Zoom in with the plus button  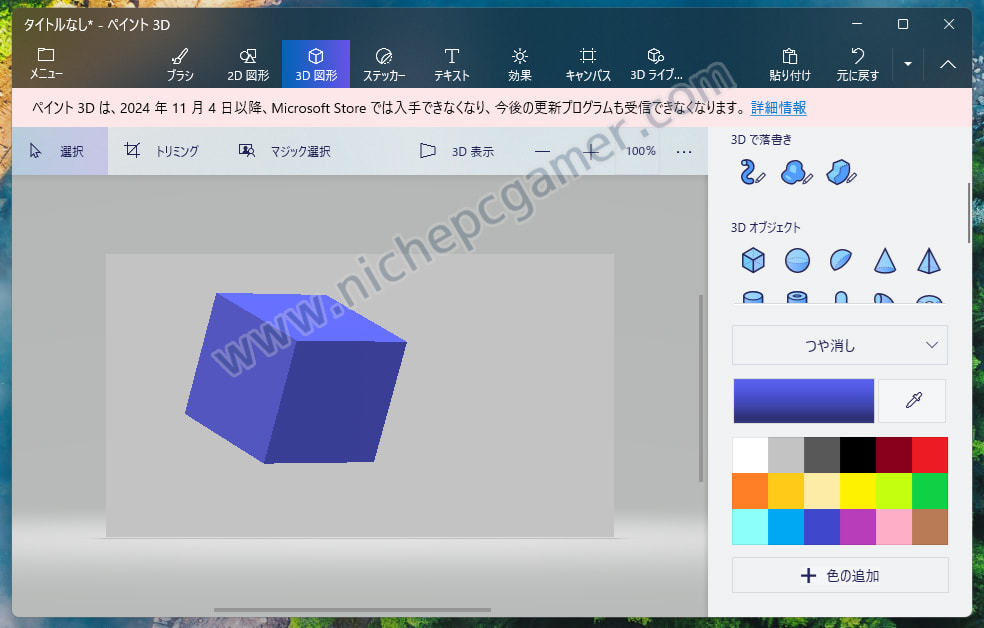click(x=591, y=151)
